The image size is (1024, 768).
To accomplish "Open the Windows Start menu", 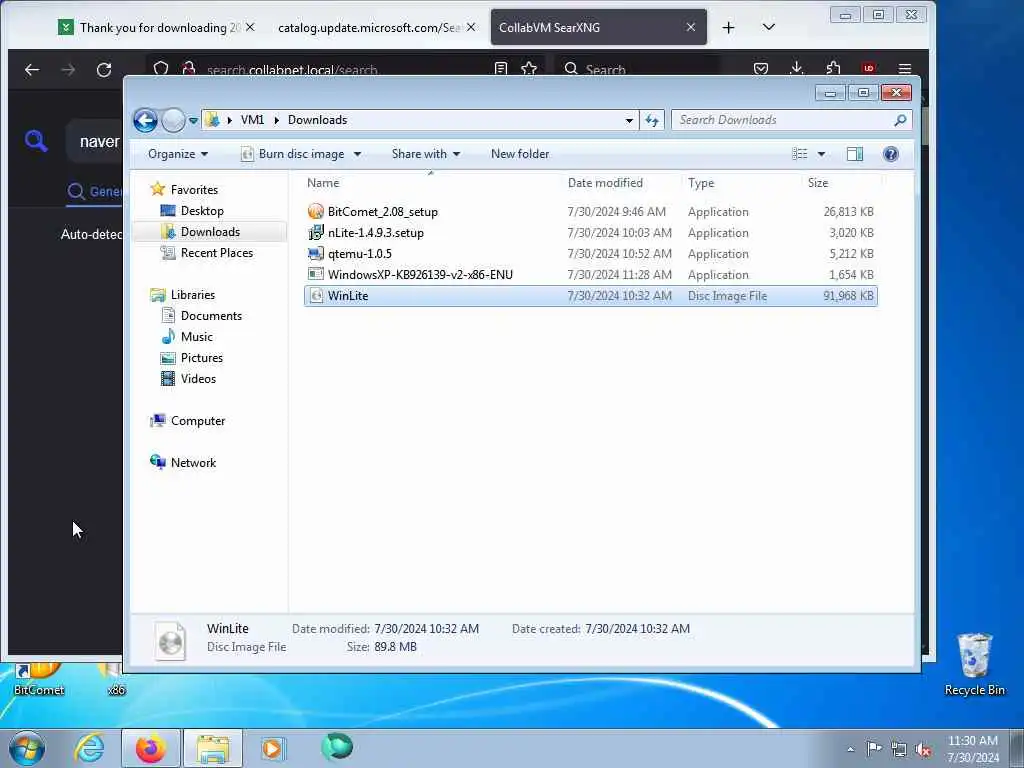I will pos(27,748).
